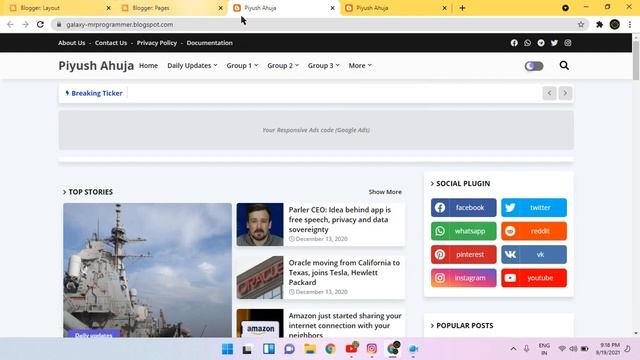The width and height of the screenshot is (640, 360).
Task: Expand the Group 2 menu
Action: (x=283, y=65)
